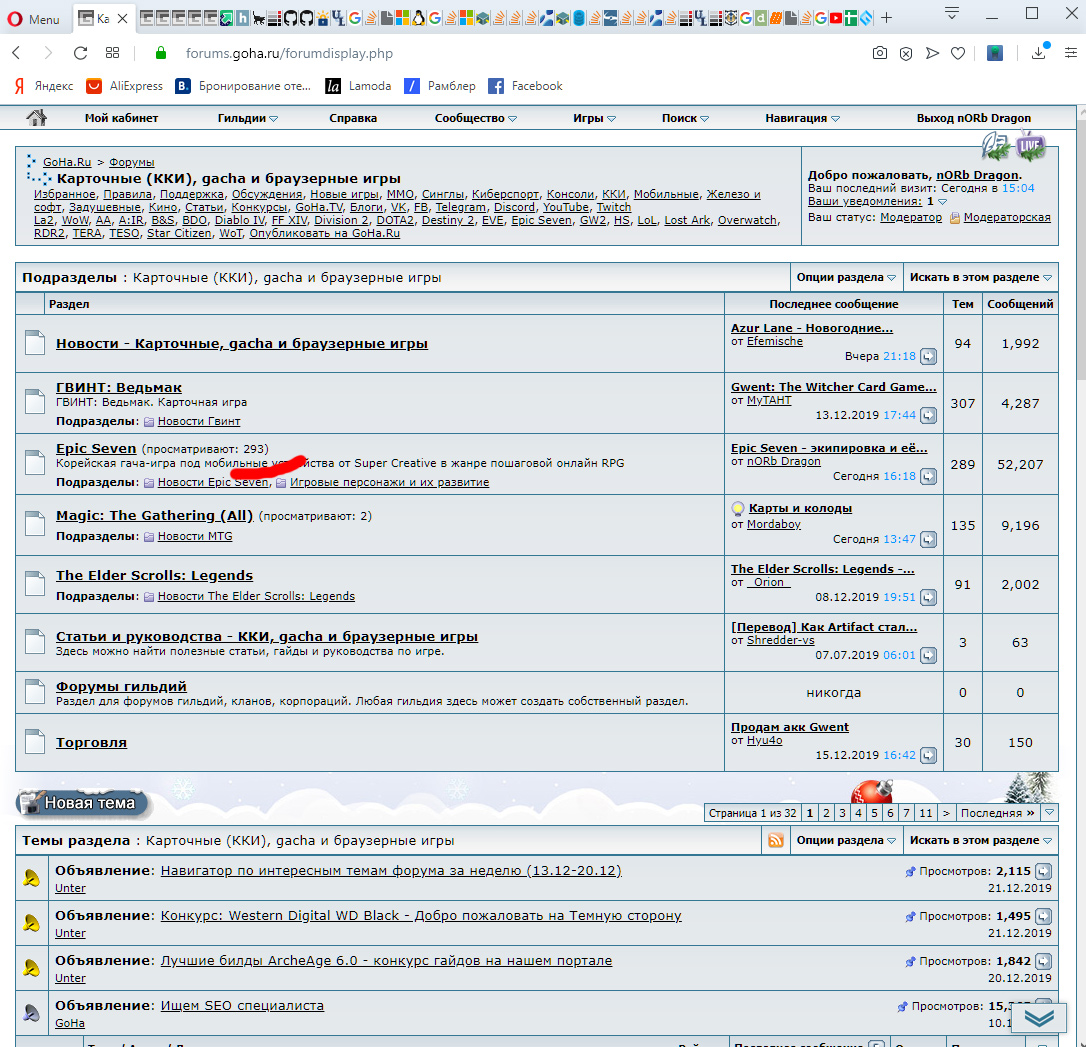Expand the Игры menu
The image size is (1086, 1047).
[594, 118]
